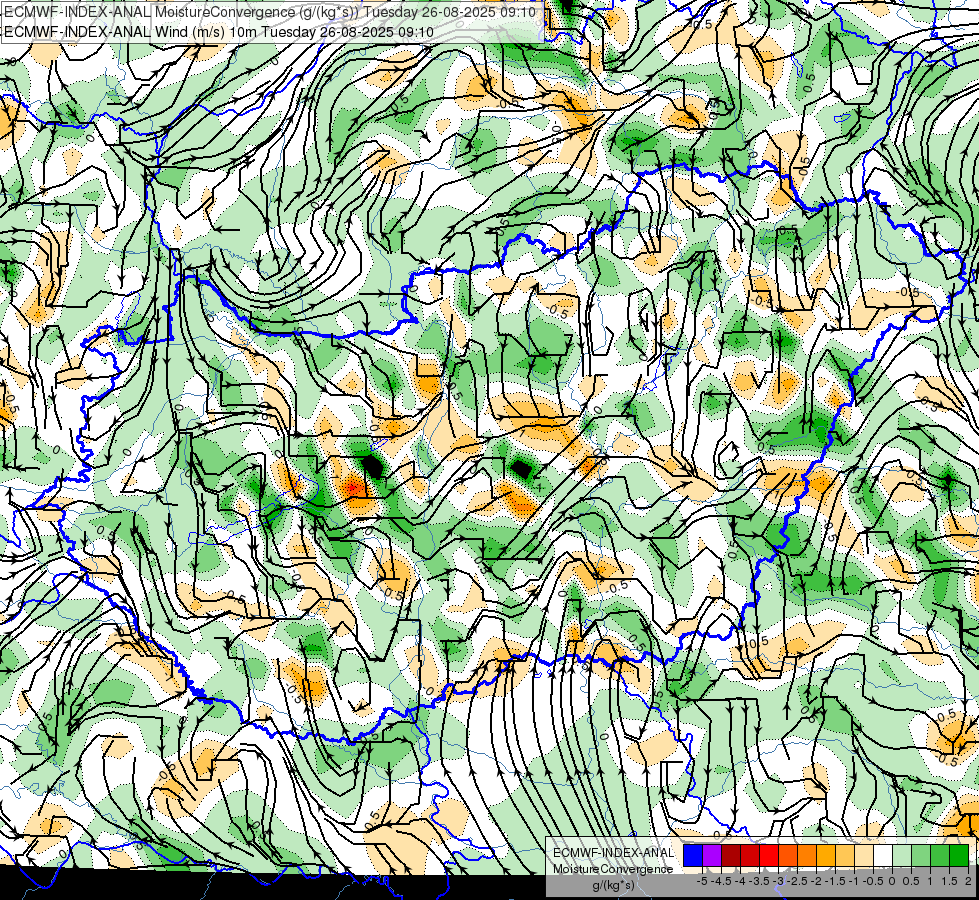Click the -3 legend tick label
Image resolution: width=979 pixels, height=900 pixels.
tap(779, 881)
